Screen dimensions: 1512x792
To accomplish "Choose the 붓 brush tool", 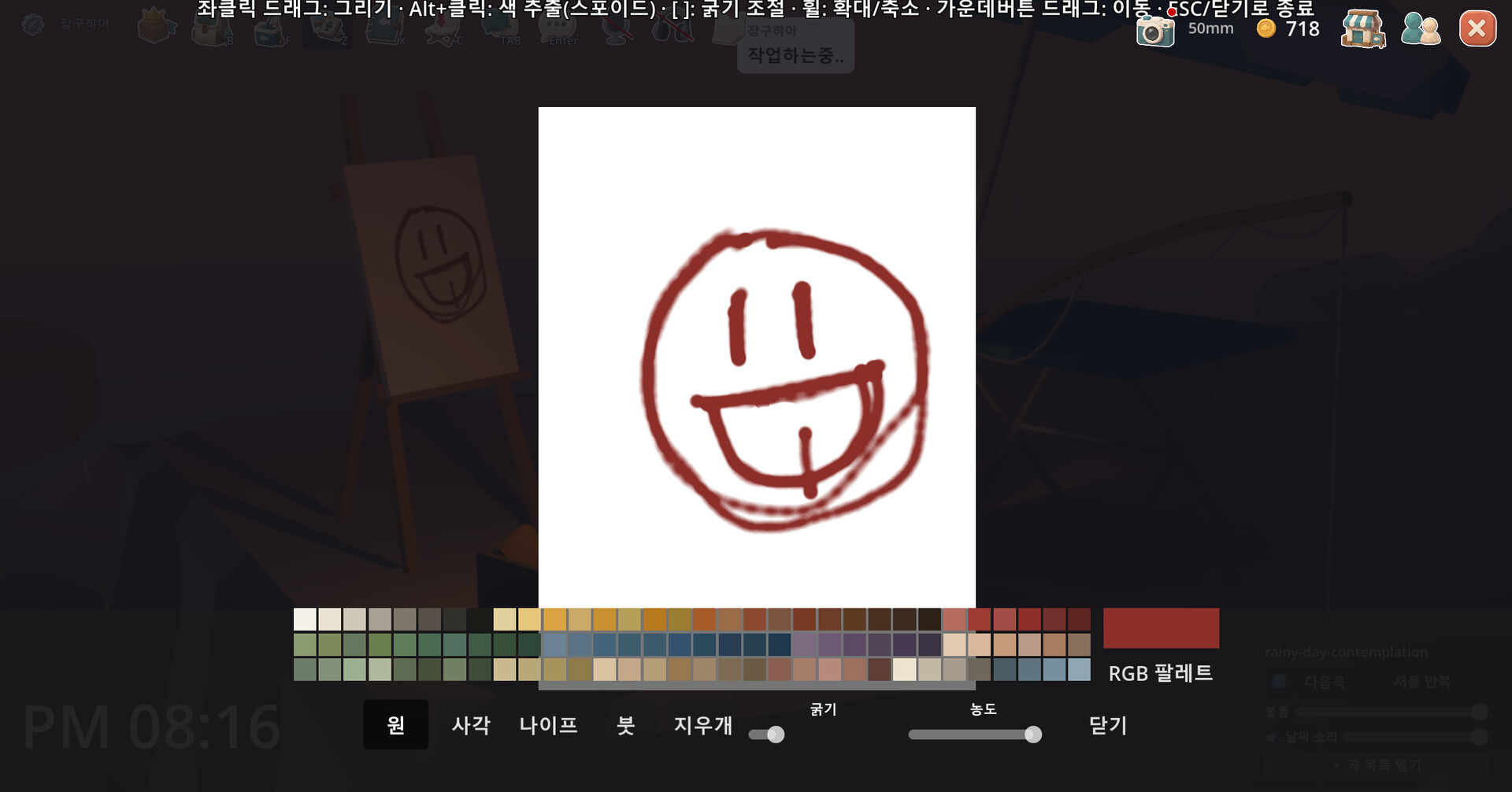I will tap(626, 724).
